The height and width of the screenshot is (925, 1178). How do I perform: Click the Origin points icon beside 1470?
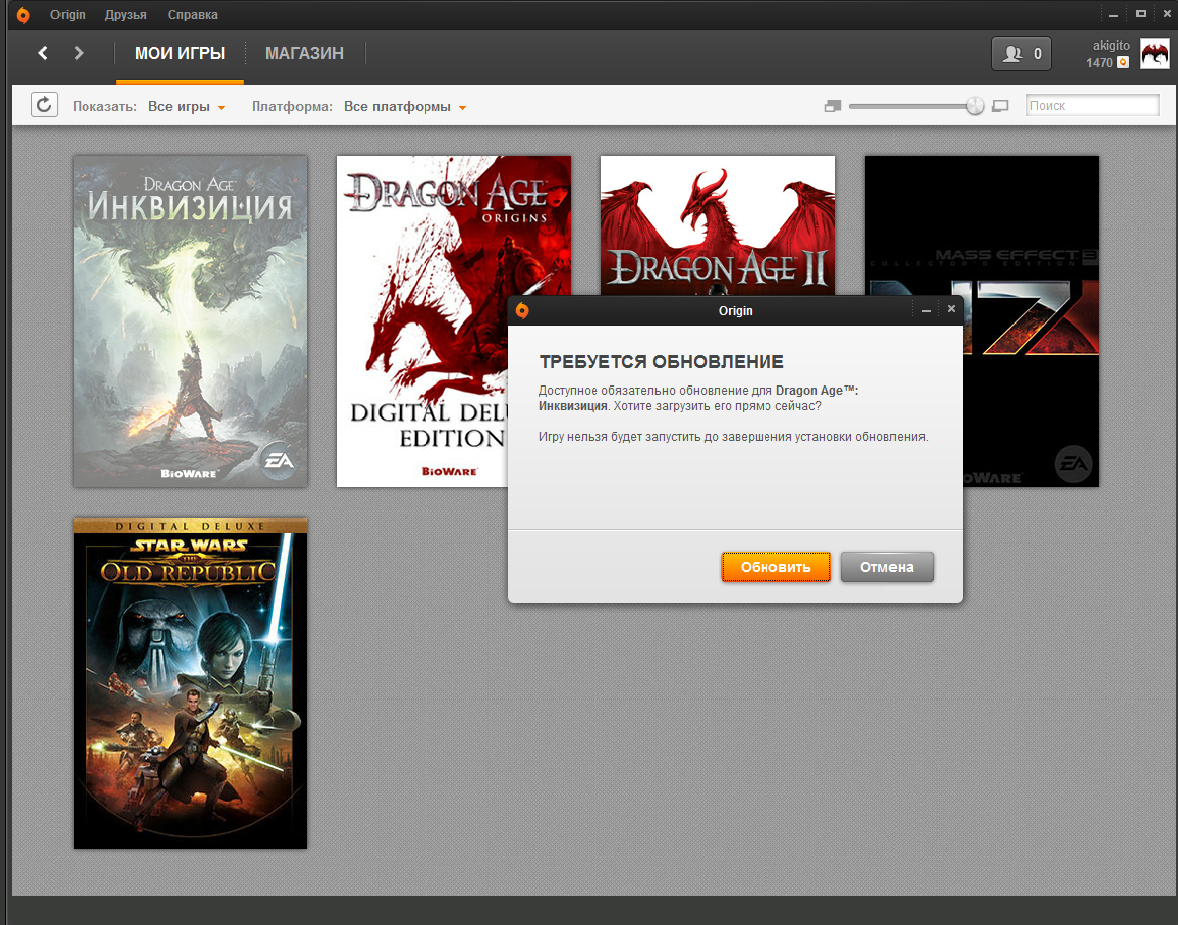coord(1123,62)
